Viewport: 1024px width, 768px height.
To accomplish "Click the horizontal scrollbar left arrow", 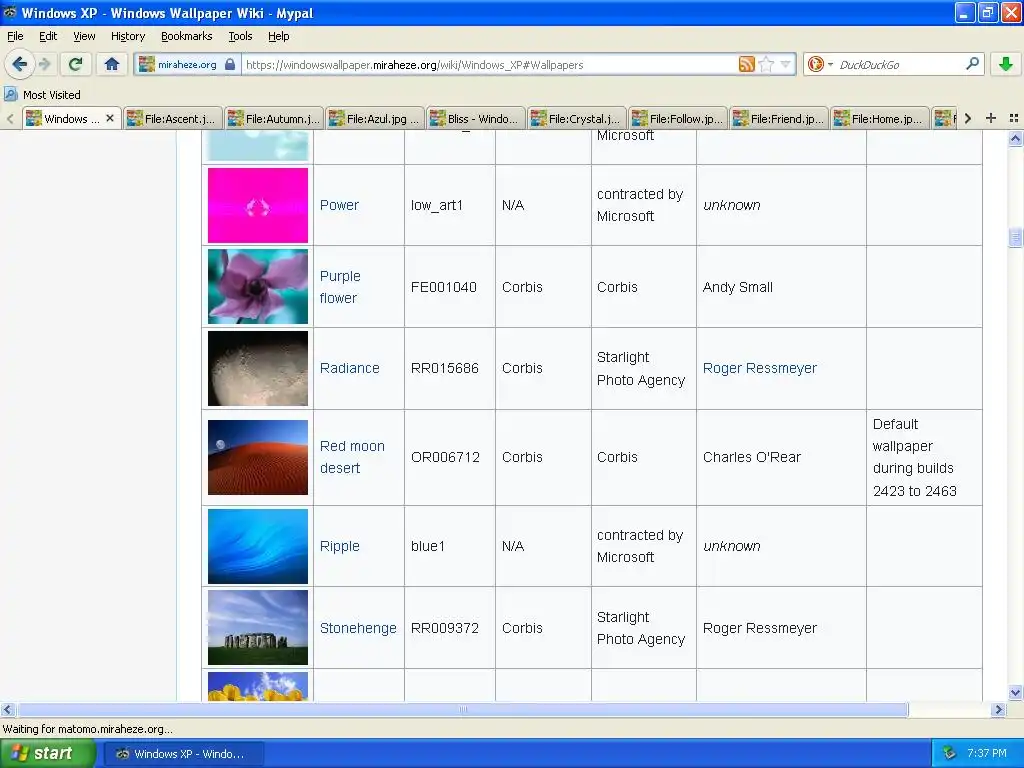I will [7, 709].
